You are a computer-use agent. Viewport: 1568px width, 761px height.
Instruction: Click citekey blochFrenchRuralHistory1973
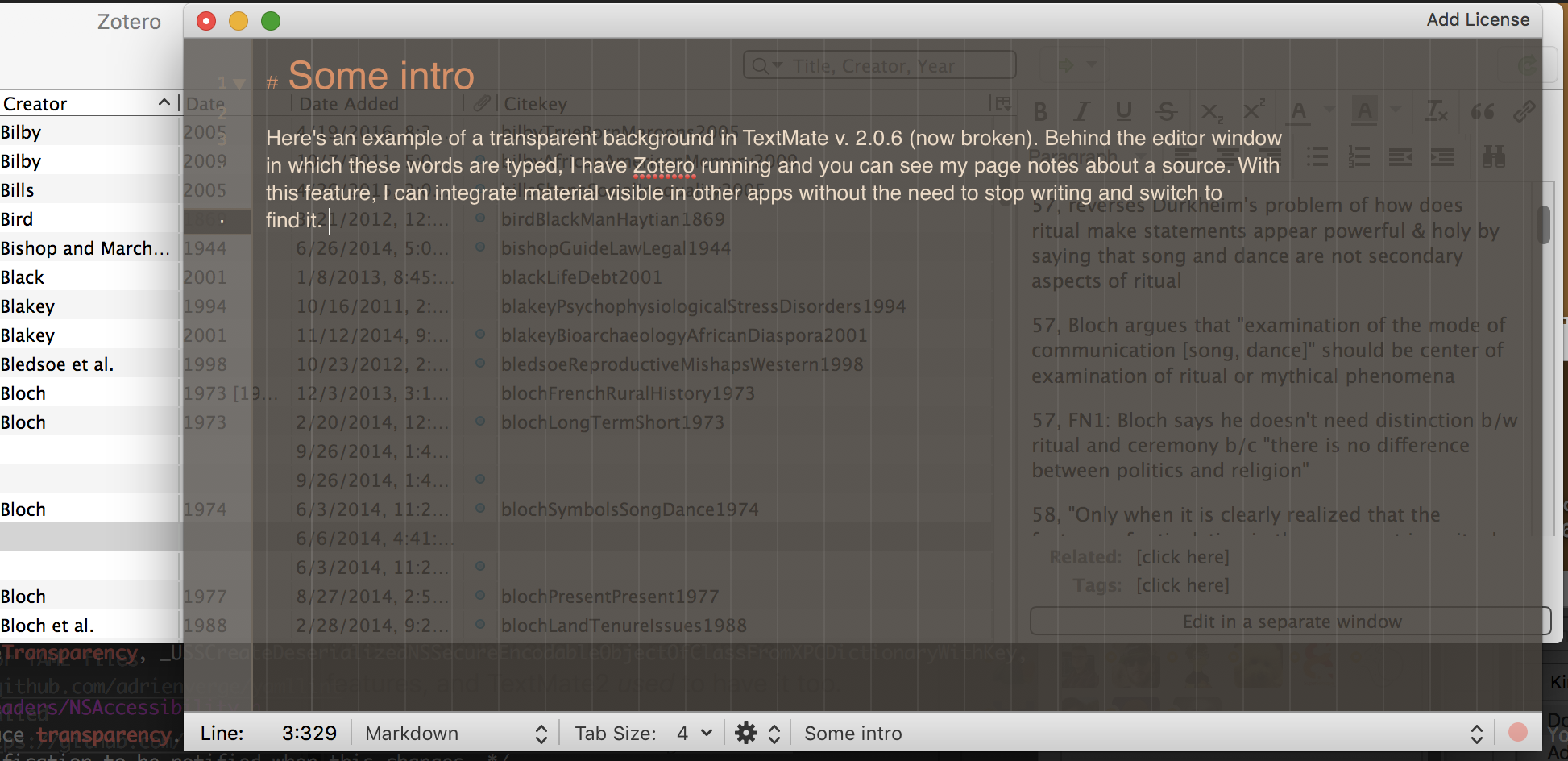tap(628, 393)
